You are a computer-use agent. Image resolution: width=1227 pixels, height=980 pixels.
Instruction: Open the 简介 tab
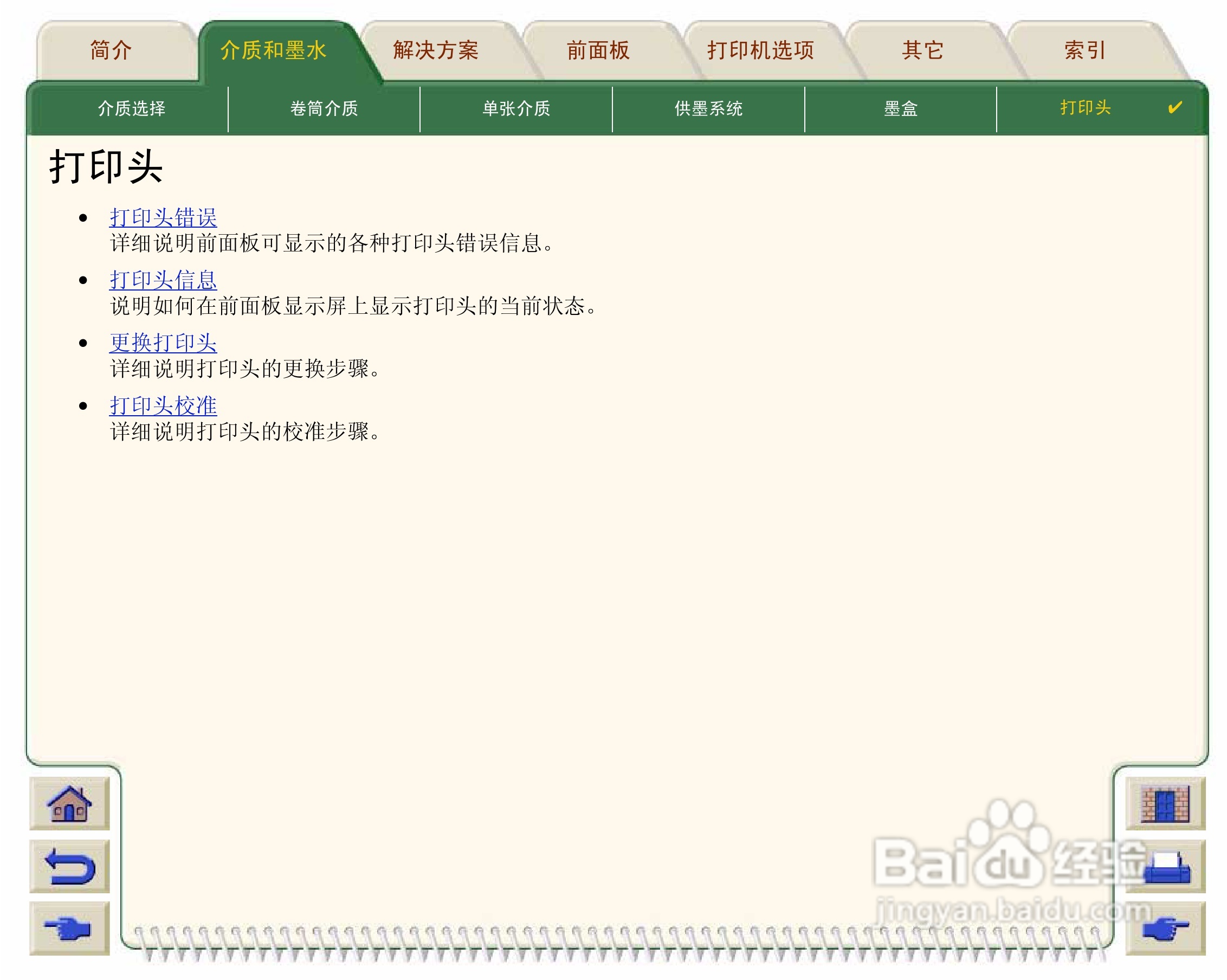pos(111,50)
